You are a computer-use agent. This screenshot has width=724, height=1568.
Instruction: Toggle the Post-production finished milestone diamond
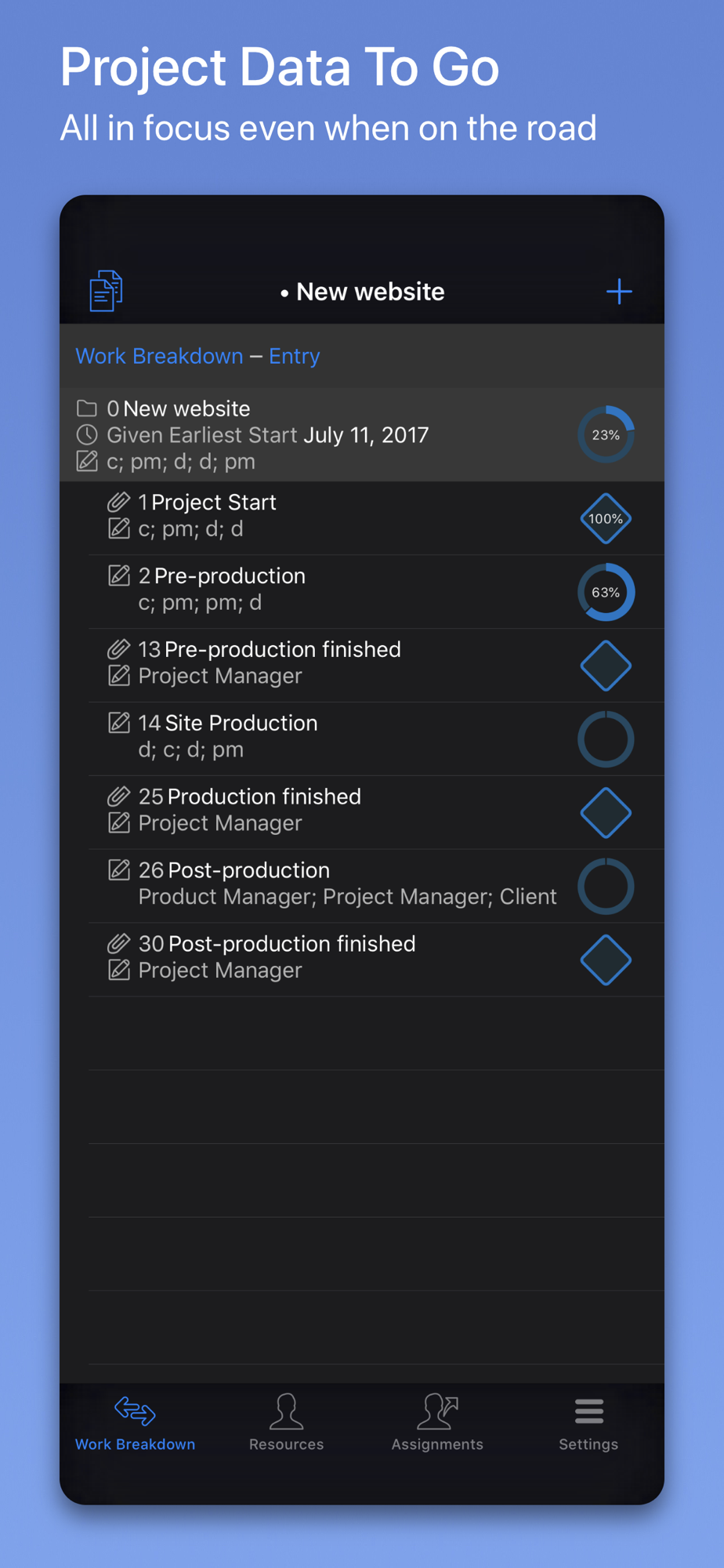[x=606, y=960]
